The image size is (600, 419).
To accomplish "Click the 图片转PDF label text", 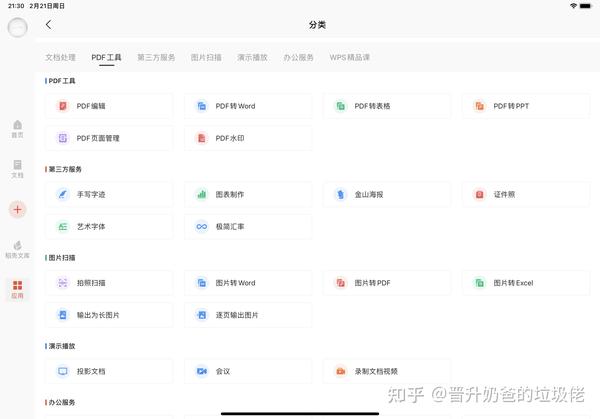I will pos(372,283).
